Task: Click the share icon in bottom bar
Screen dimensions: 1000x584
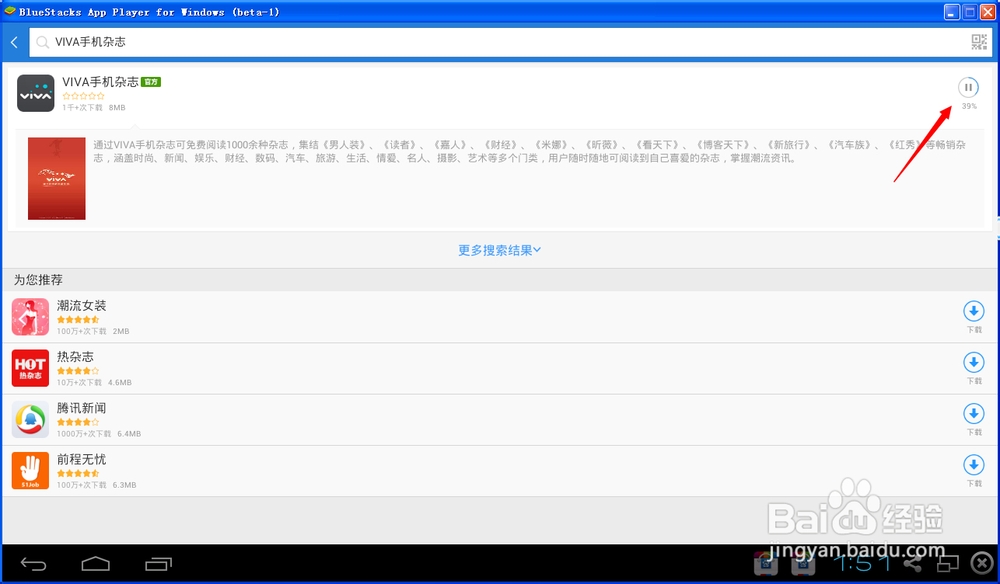Action: [913, 564]
